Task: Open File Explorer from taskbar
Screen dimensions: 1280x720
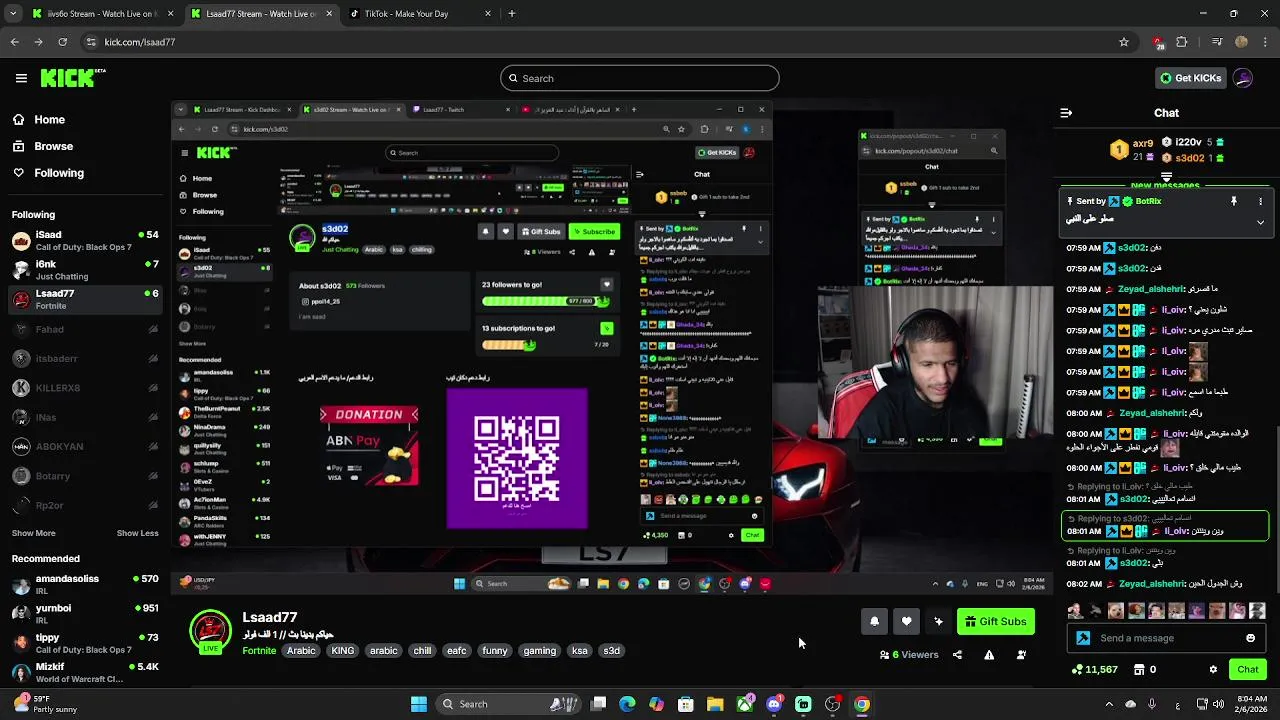Action: click(715, 704)
